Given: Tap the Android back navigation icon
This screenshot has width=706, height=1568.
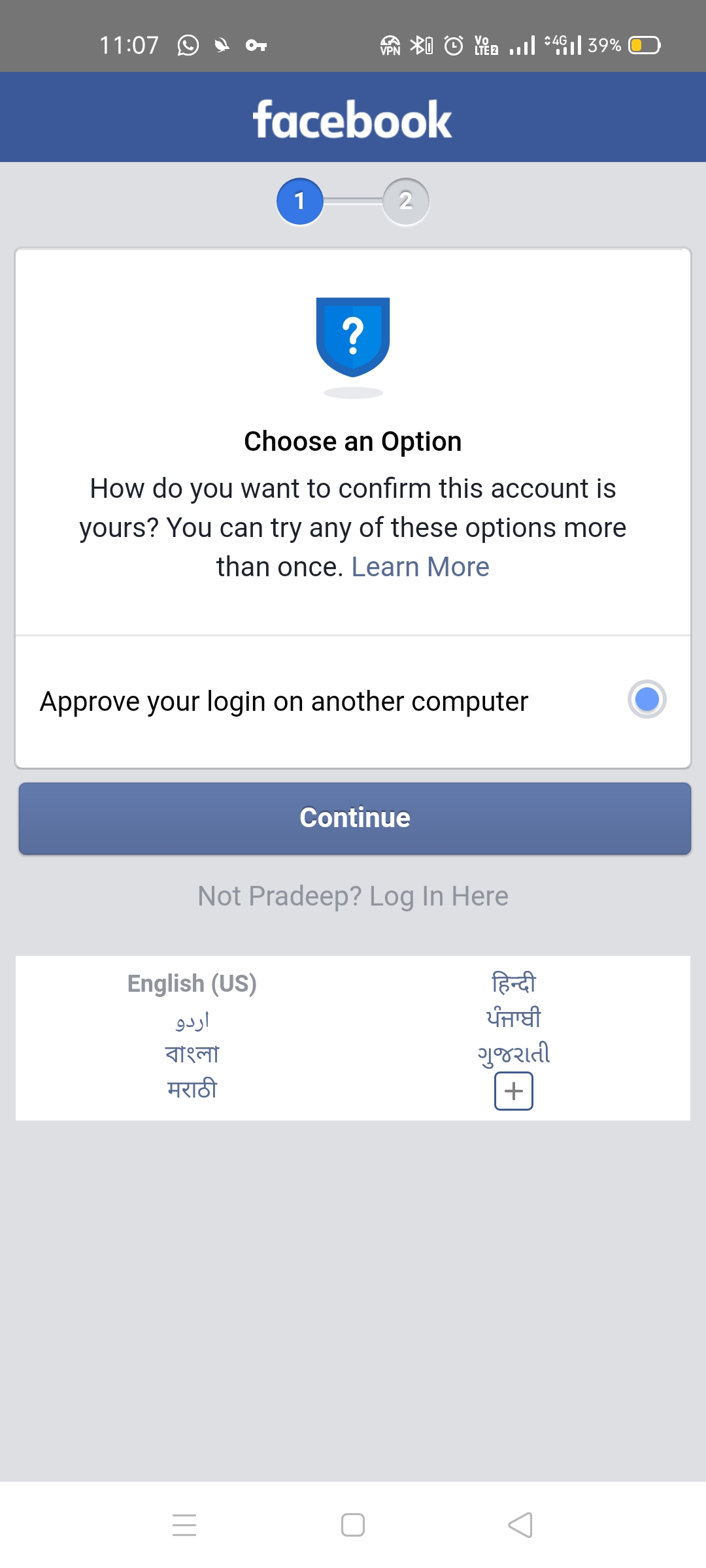Looking at the screenshot, I should pyautogui.click(x=520, y=1525).
